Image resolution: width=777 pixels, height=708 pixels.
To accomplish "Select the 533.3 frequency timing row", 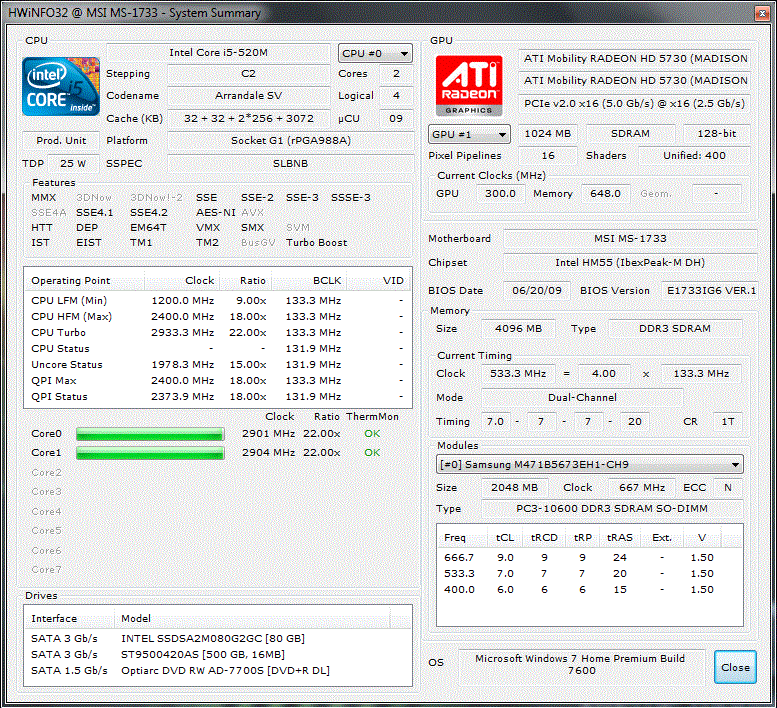I will [590, 573].
